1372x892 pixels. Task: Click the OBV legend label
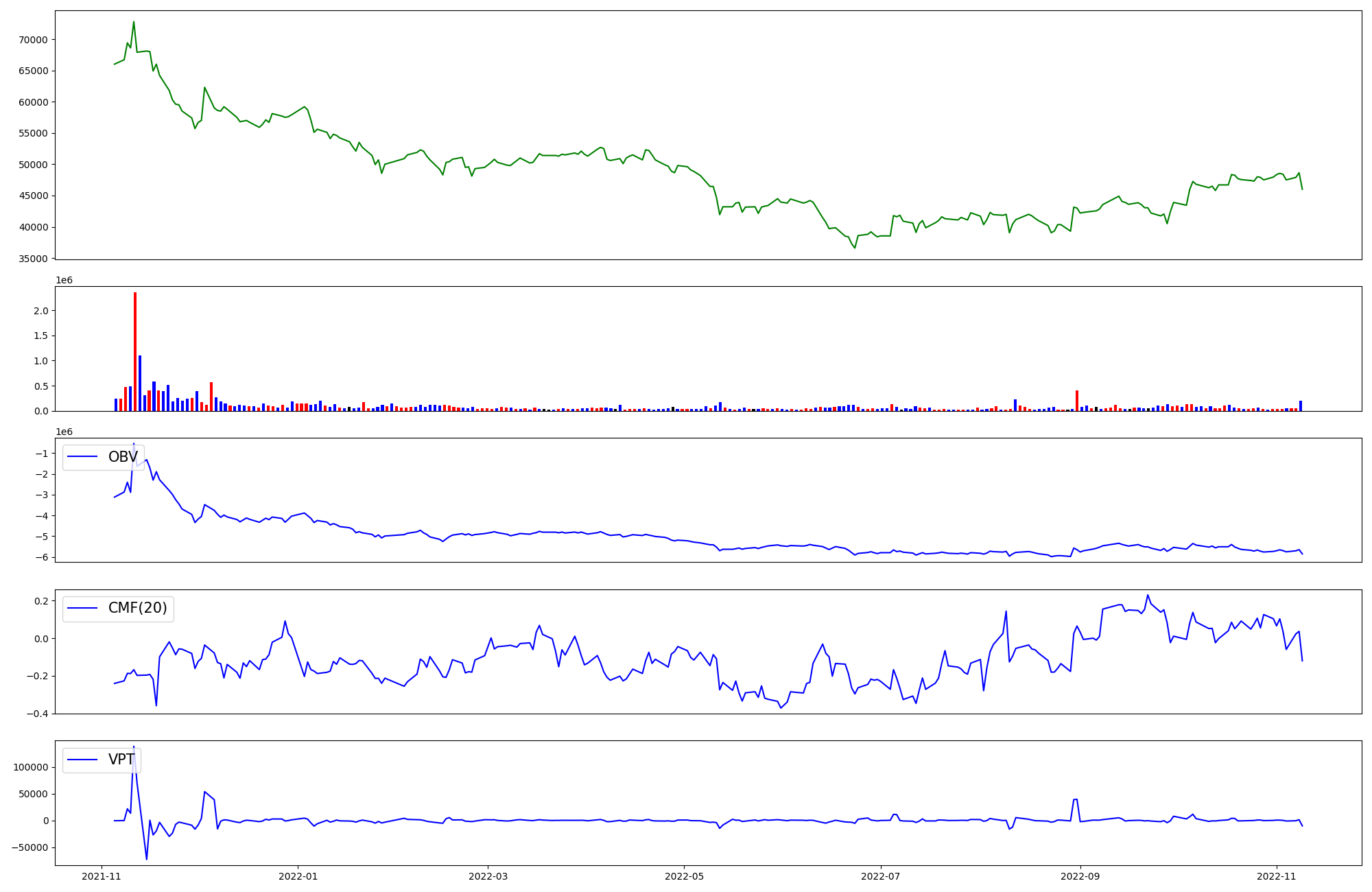click(x=123, y=457)
